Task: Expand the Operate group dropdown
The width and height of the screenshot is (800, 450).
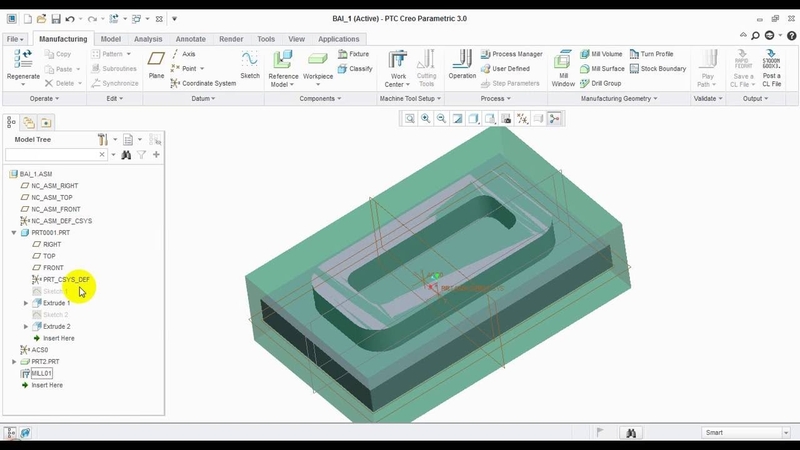Action: coord(44,98)
